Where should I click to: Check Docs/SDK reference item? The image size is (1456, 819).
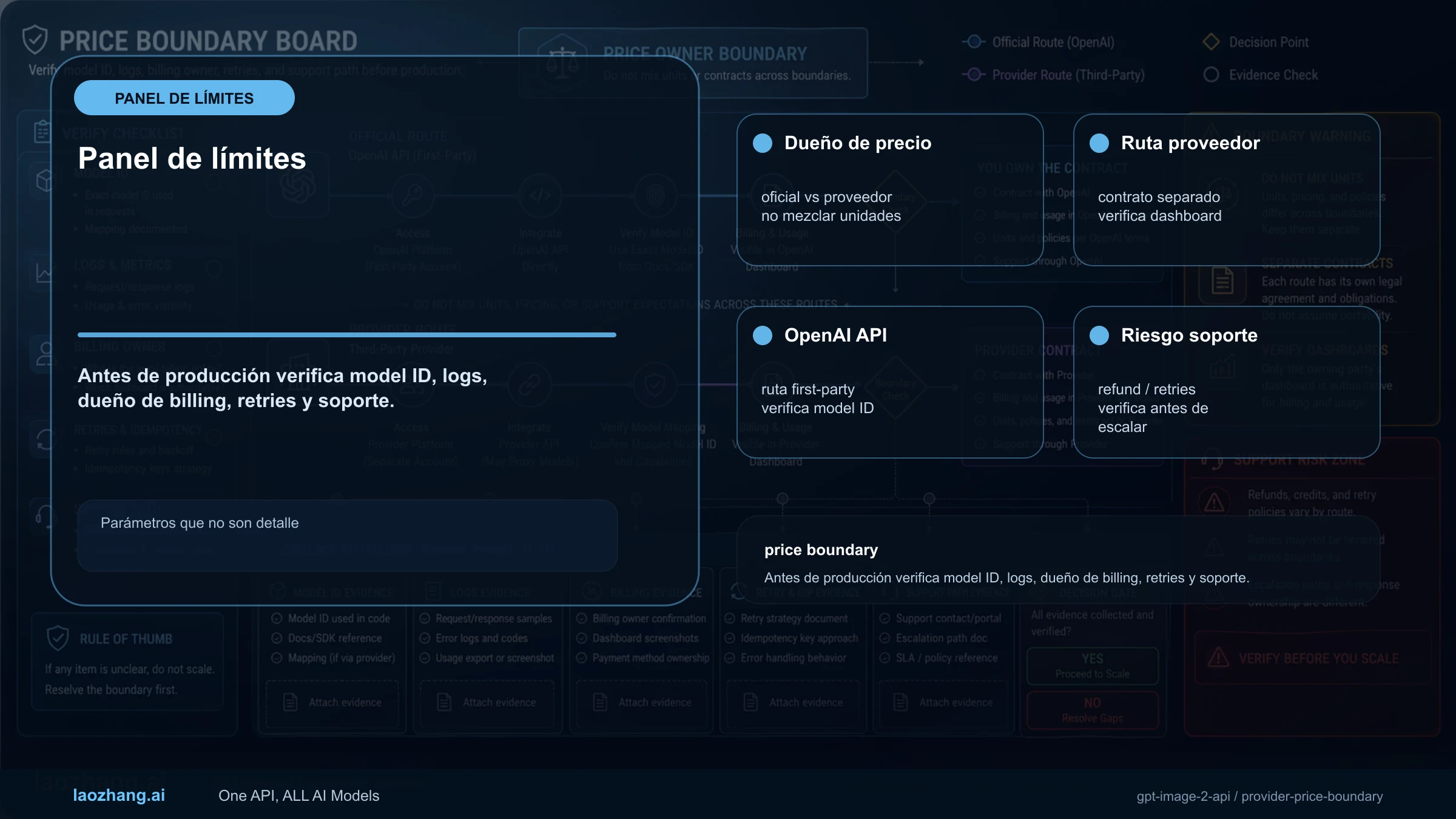[x=277, y=638]
